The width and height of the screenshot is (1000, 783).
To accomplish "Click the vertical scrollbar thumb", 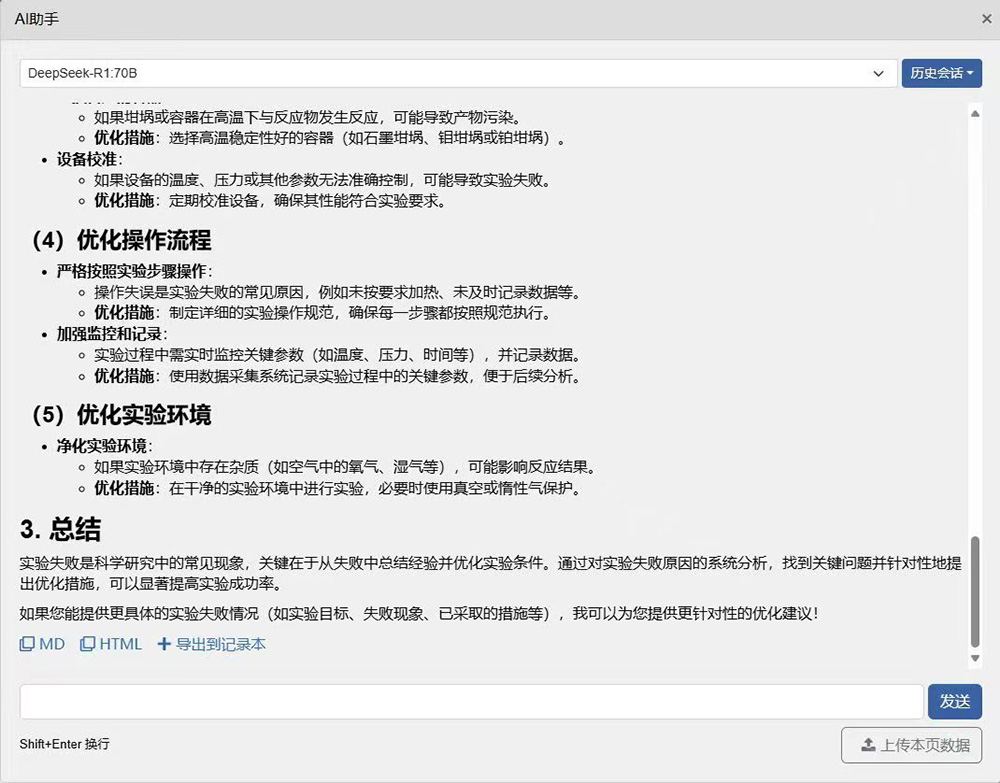I will point(976,590).
